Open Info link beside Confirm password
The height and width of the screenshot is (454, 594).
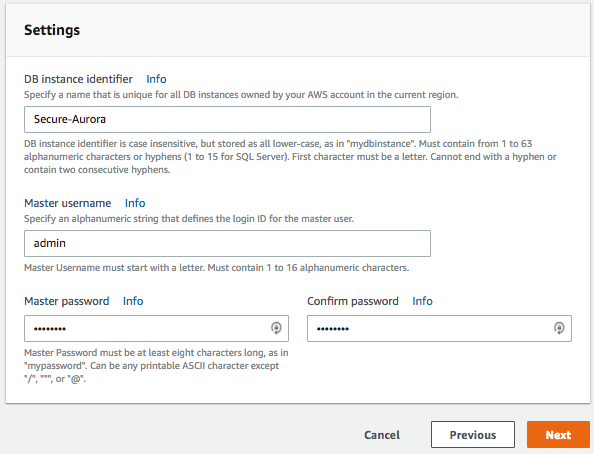(422, 301)
